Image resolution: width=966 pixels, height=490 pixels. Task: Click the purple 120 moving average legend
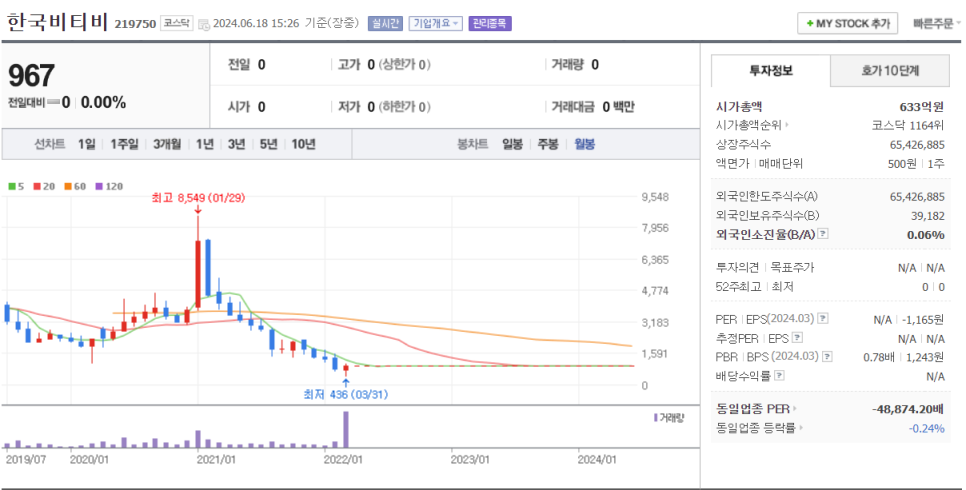(109, 186)
